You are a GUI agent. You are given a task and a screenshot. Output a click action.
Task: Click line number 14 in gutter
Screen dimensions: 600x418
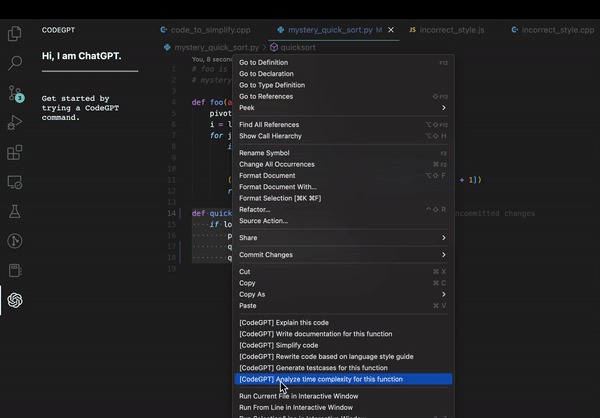[171, 213]
